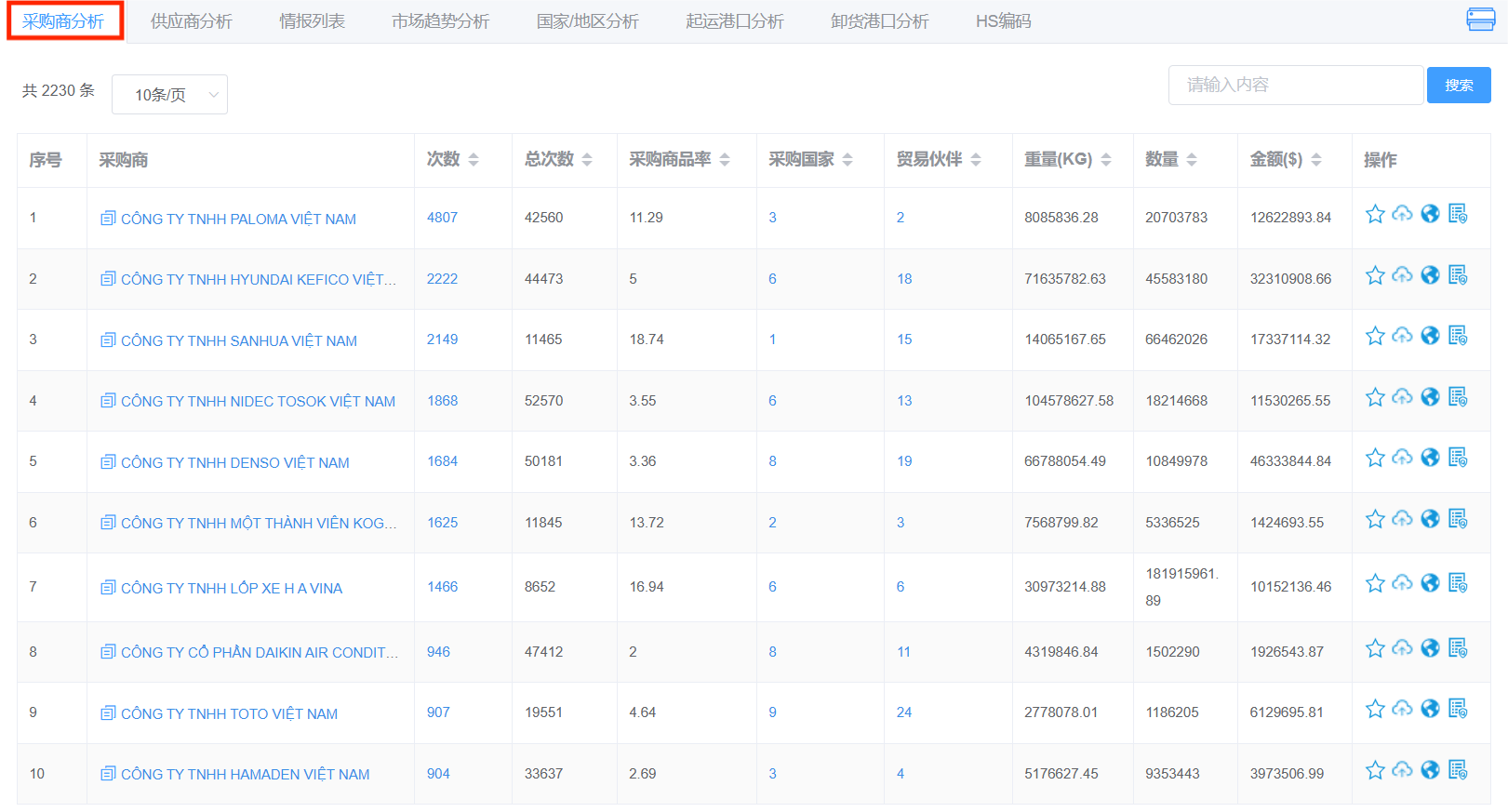Image resolution: width=1508 pixels, height=812 pixels.
Task: Select the 采购商分析 tab
Action: (64, 20)
